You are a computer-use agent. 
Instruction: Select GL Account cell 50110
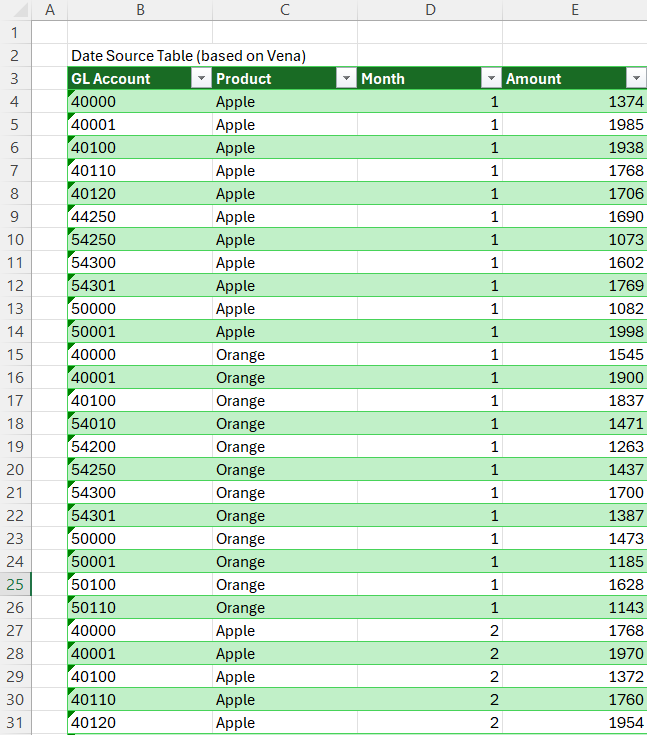pos(140,608)
